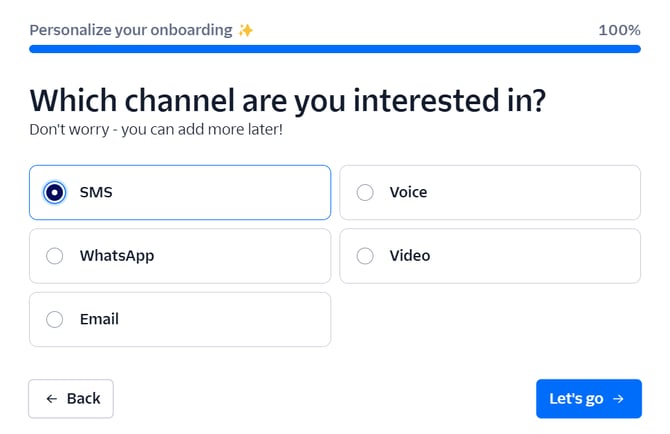
Task: Click the blue onboarding progress bar
Action: (x=335, y=49)
